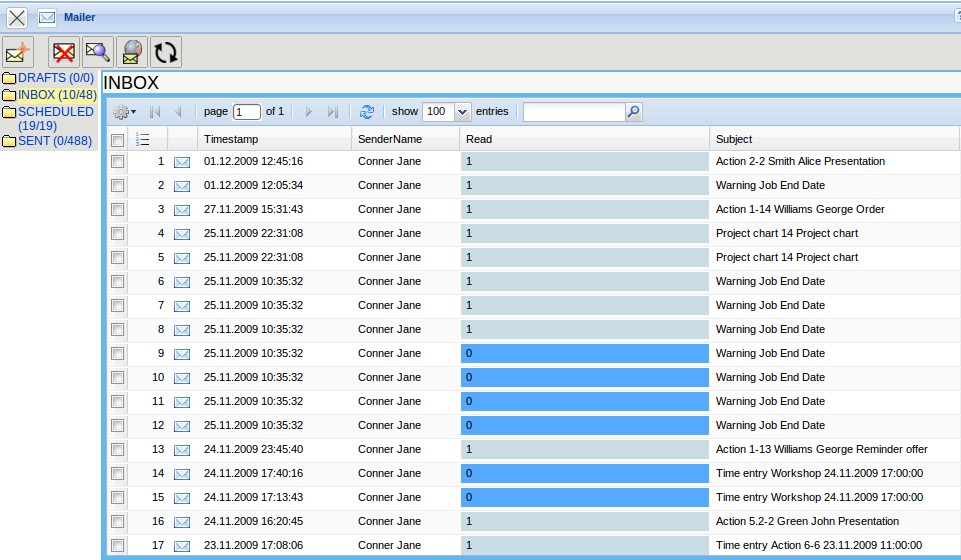Click the circular arrows refresh toolbar icon

pyautogui.click(x=166, y=52)
